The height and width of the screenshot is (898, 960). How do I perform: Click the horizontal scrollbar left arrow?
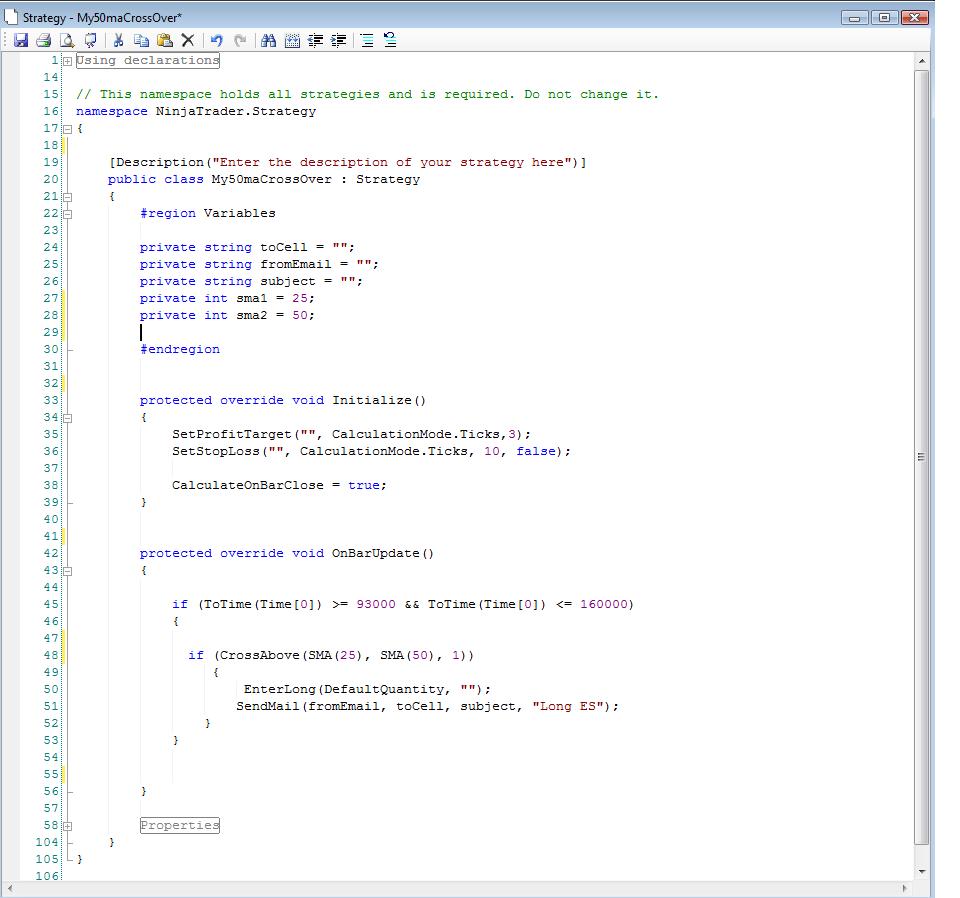[10, 888]
